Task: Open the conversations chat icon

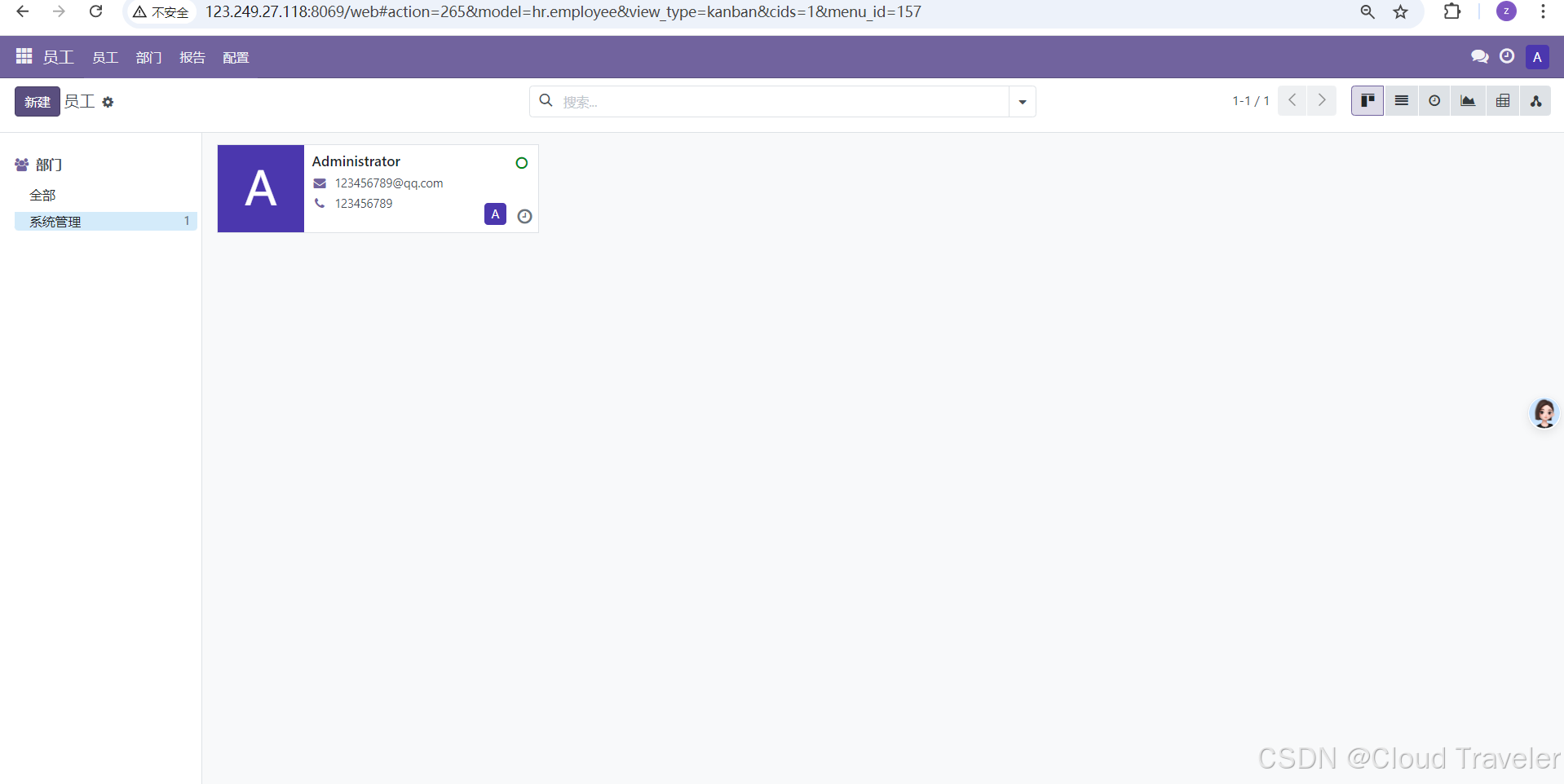Action: pyautogui.click(x=1479, y=56)
